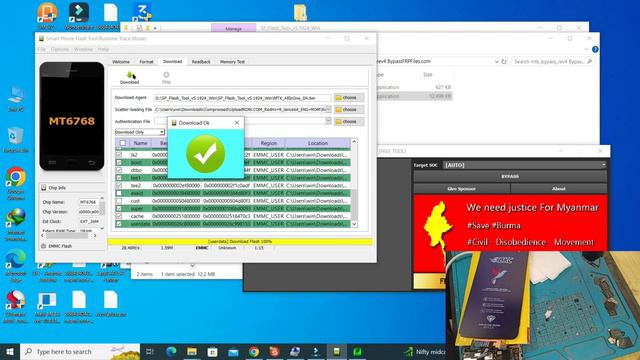Toggle the boot partition checkbox

click(119, 162)
